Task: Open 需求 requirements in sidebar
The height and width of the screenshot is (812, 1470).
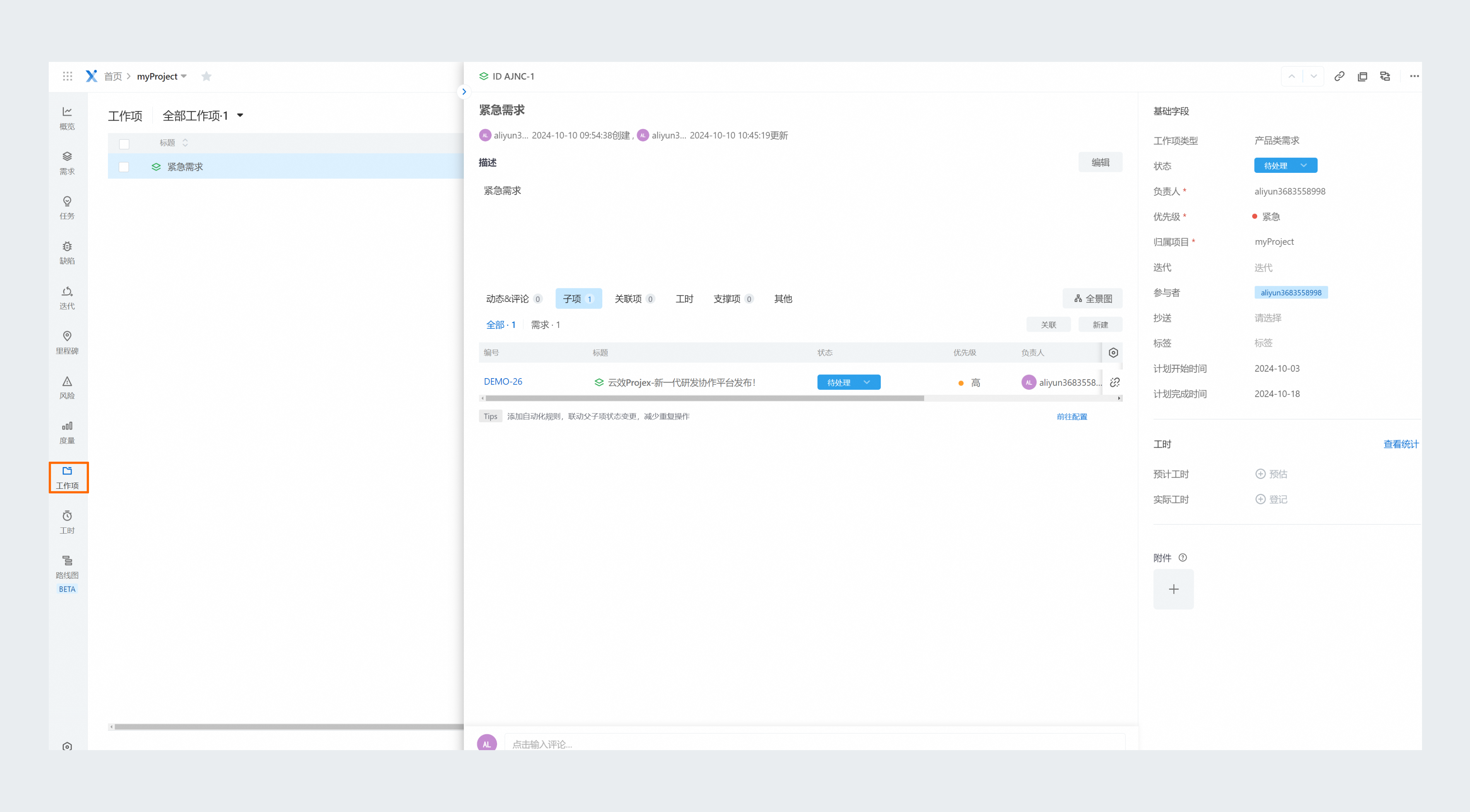Action: click(67, 163)
